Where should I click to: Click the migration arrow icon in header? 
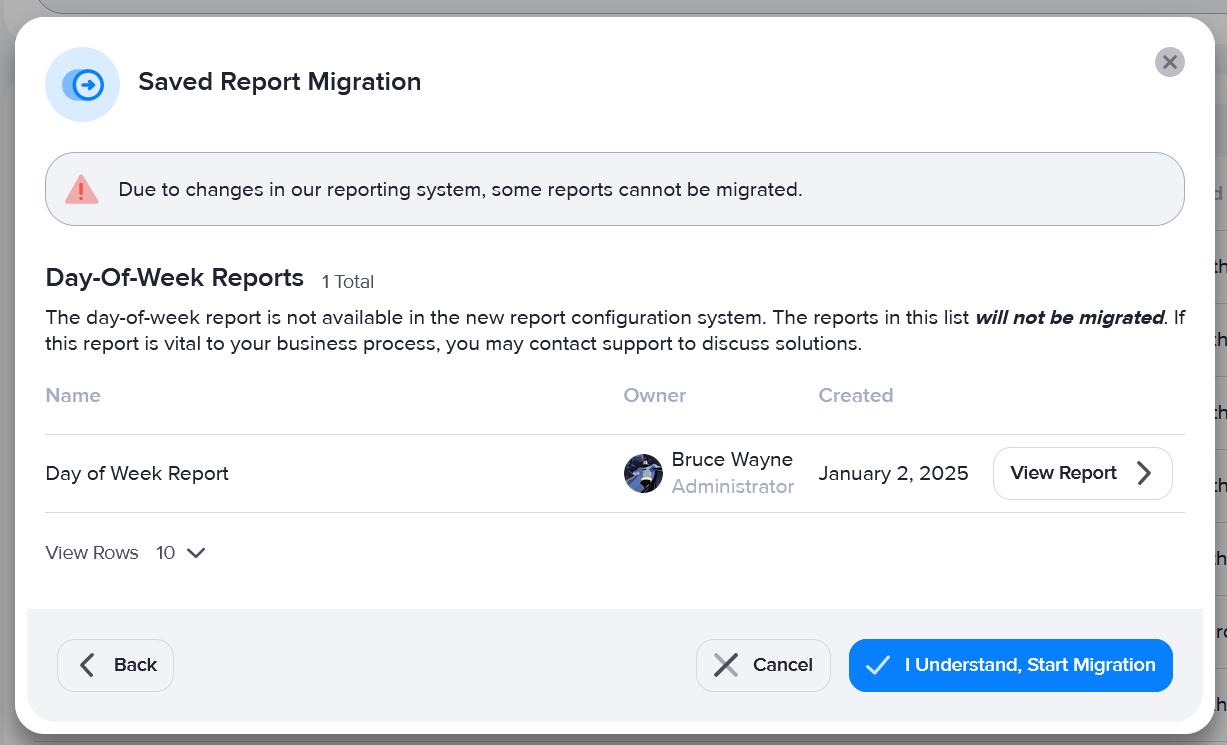[83, 84]
